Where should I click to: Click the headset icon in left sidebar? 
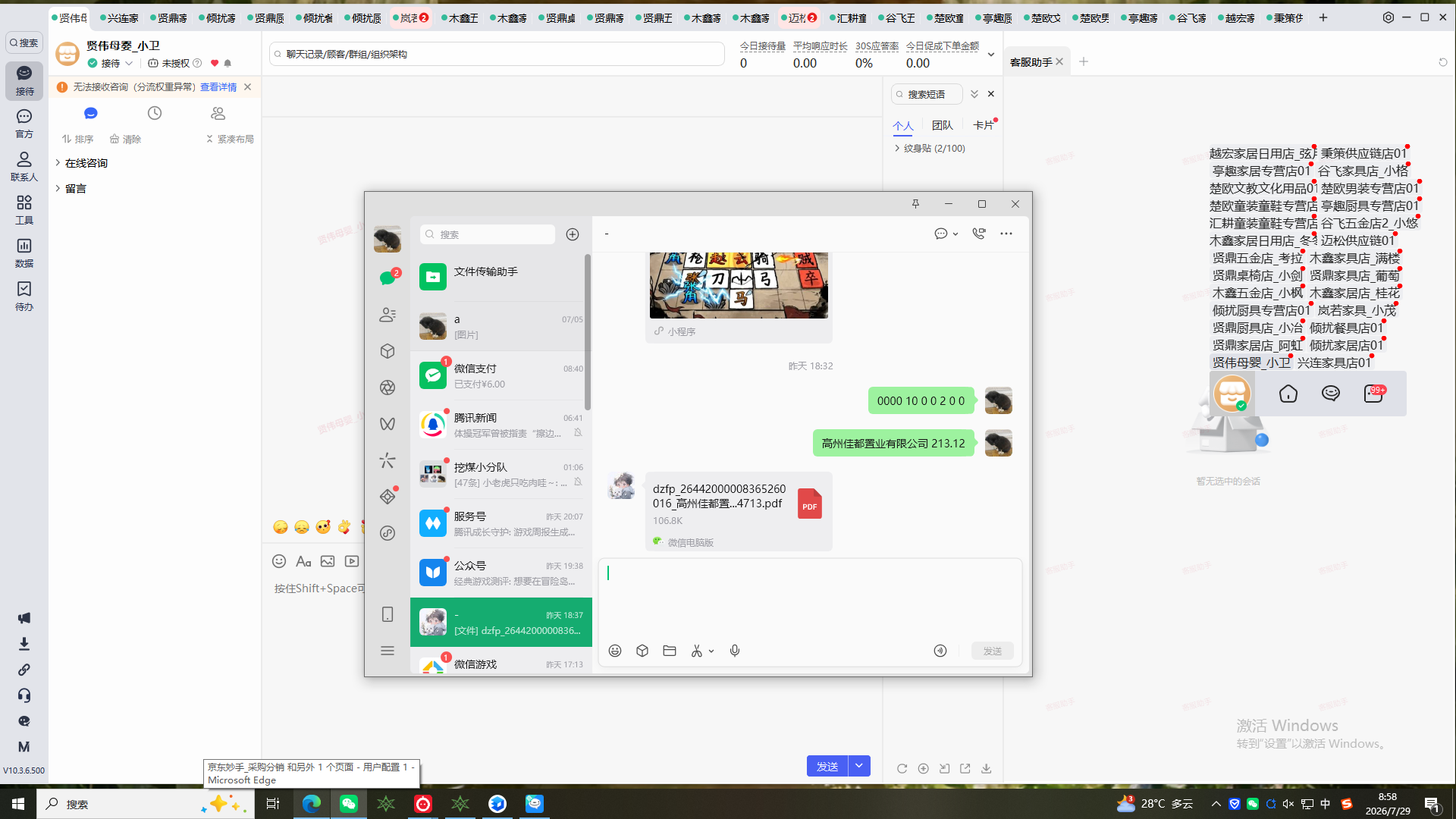click(24, 695)
